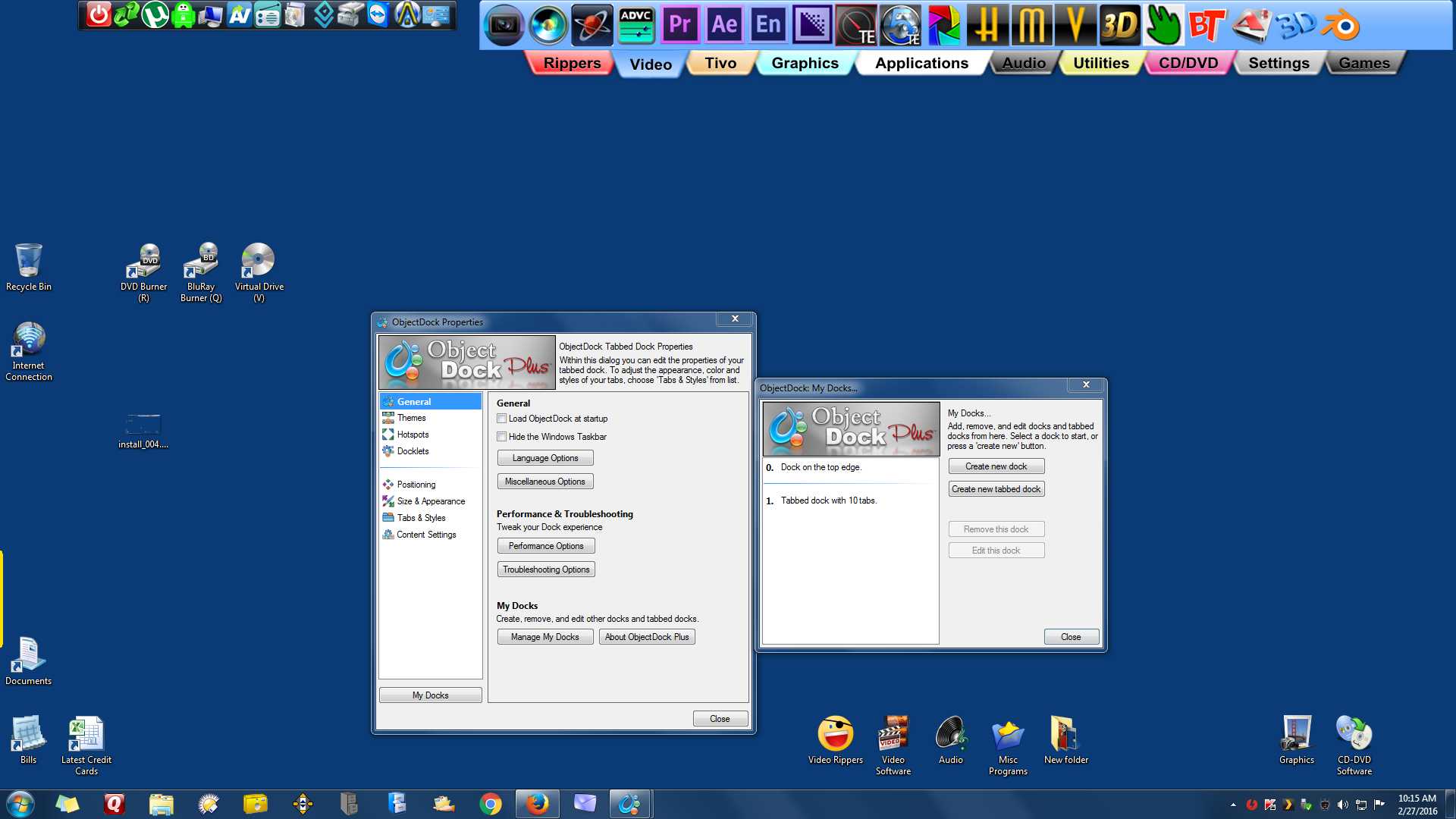Launch Adobe Premiere Pro from the dock
This screenshot has width=1456, height=819.
[679, 25]
